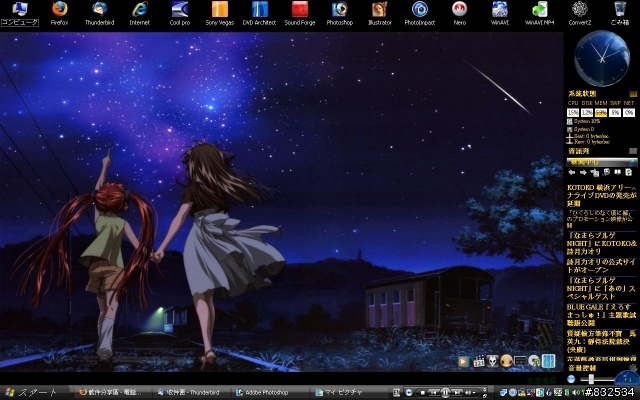The height and width of the screenshot is (400, 640).
Task: Open the recycle bin icon
Action: pyautogui.click(x=620, y=13)
